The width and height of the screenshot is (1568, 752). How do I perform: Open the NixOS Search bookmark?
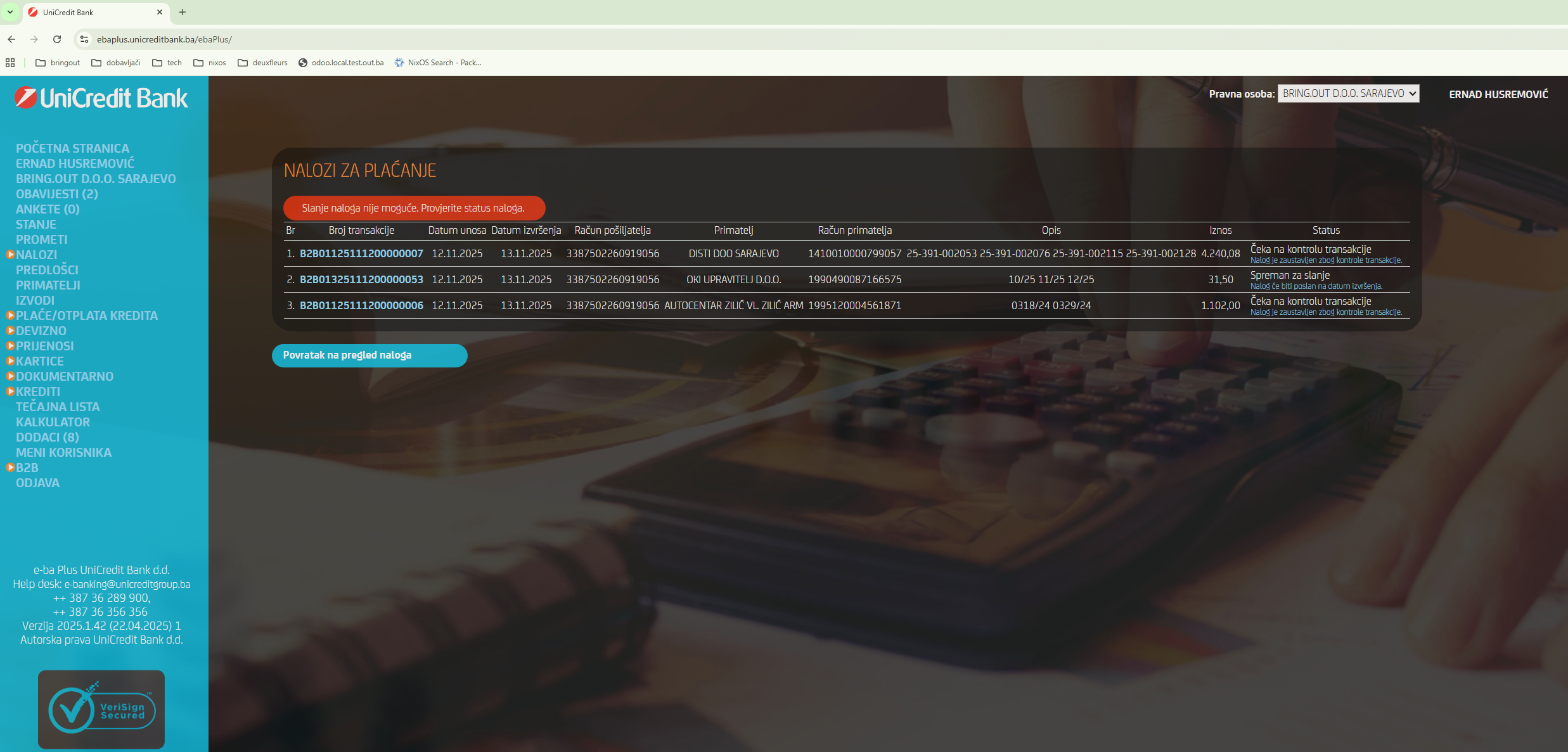pos(438,63)
